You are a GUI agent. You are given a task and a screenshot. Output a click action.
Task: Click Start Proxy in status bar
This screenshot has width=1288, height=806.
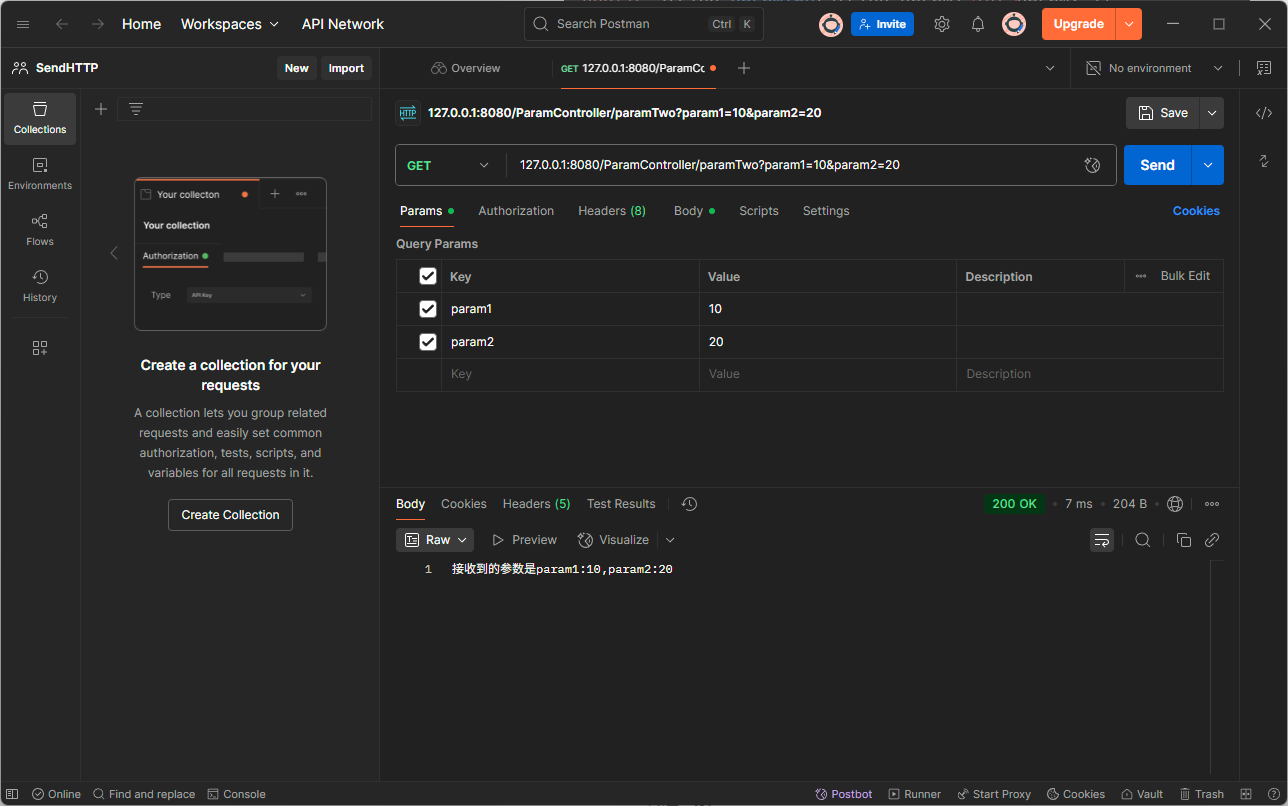coord(993,794)
